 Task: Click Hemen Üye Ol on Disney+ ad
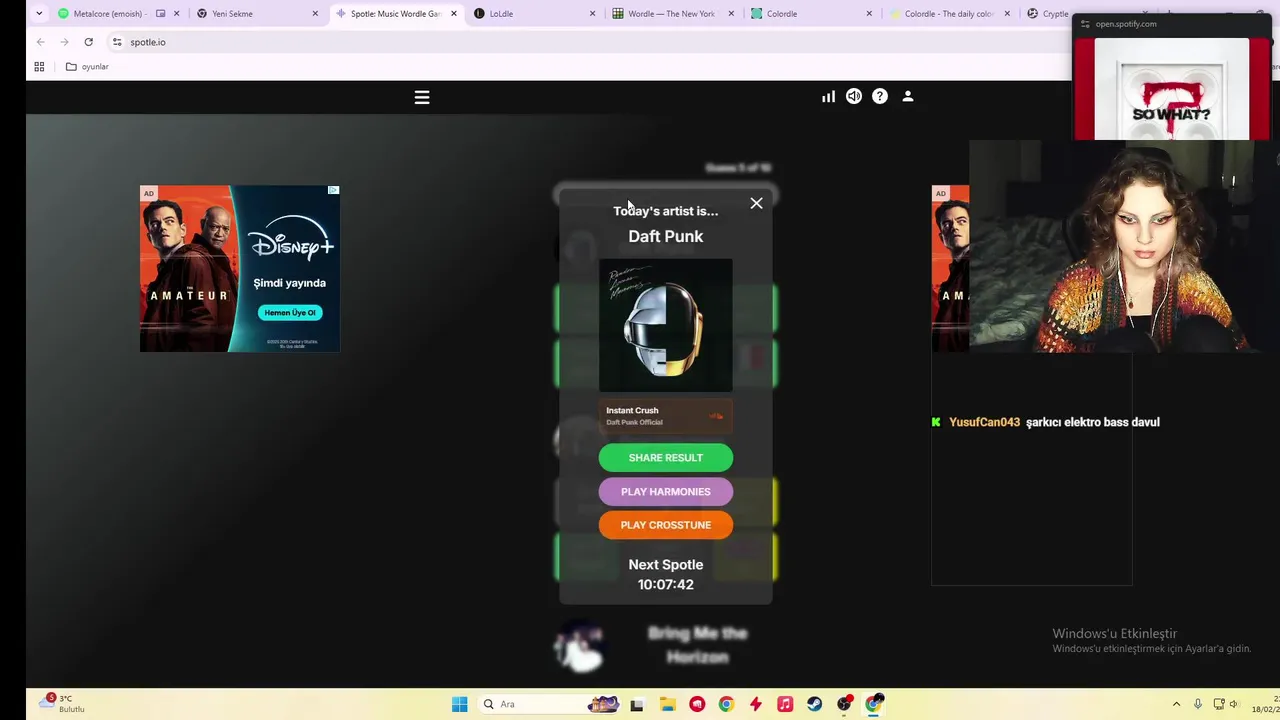tap(290, 312)
